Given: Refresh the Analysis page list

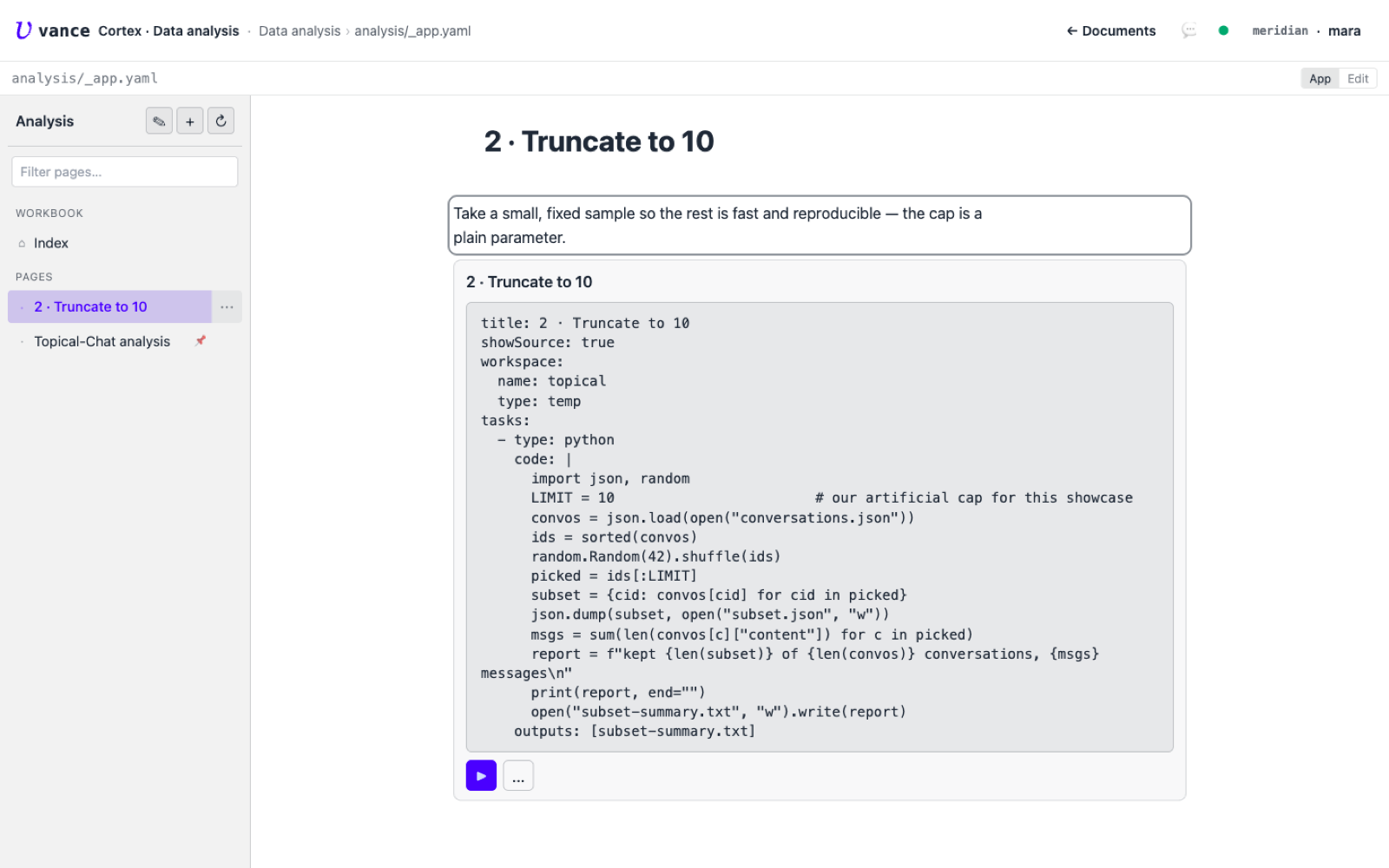Looking at the screenshot, I should point(221,121).
